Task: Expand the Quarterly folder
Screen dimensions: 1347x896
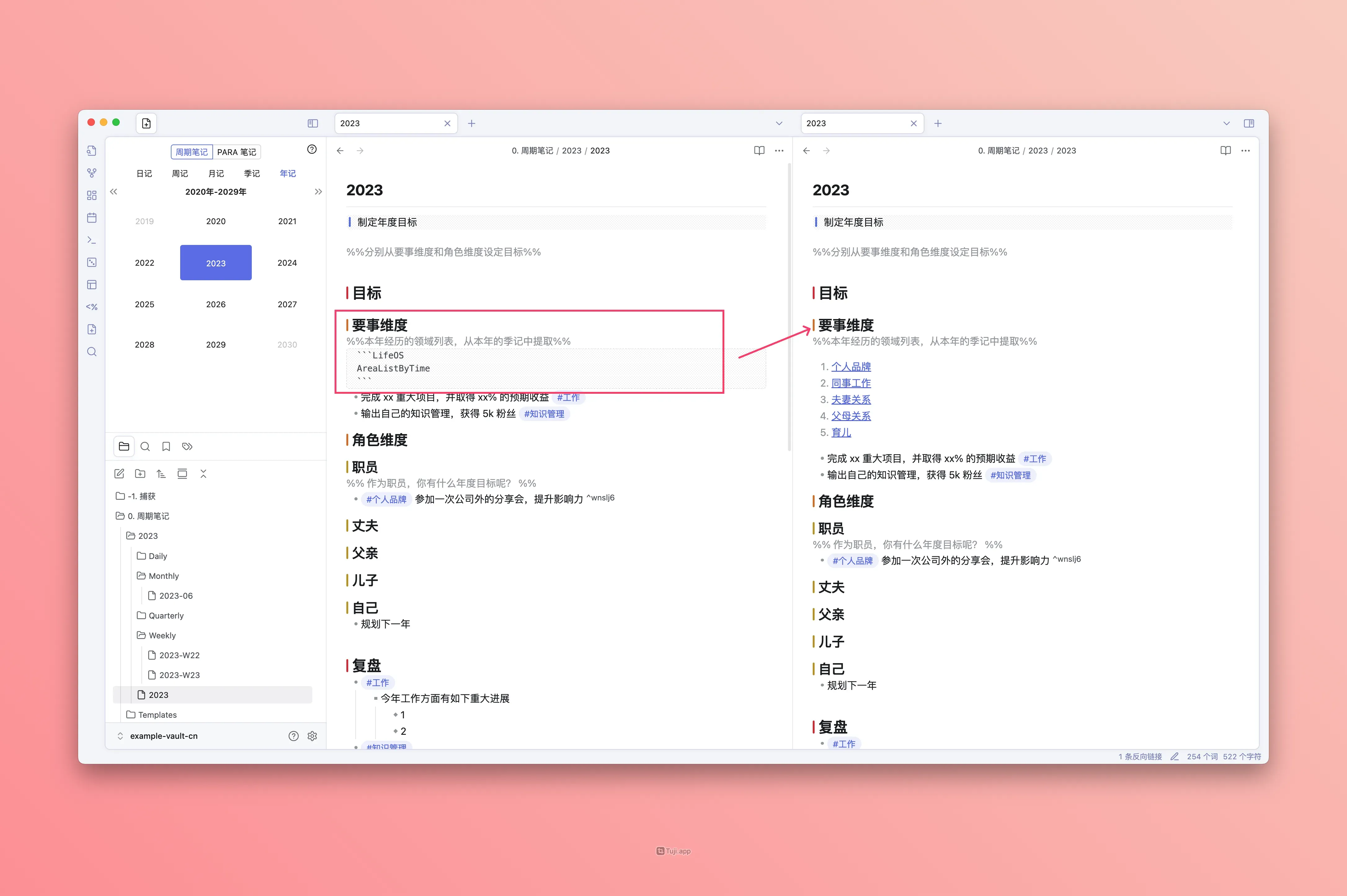Action: click(166, 615)
